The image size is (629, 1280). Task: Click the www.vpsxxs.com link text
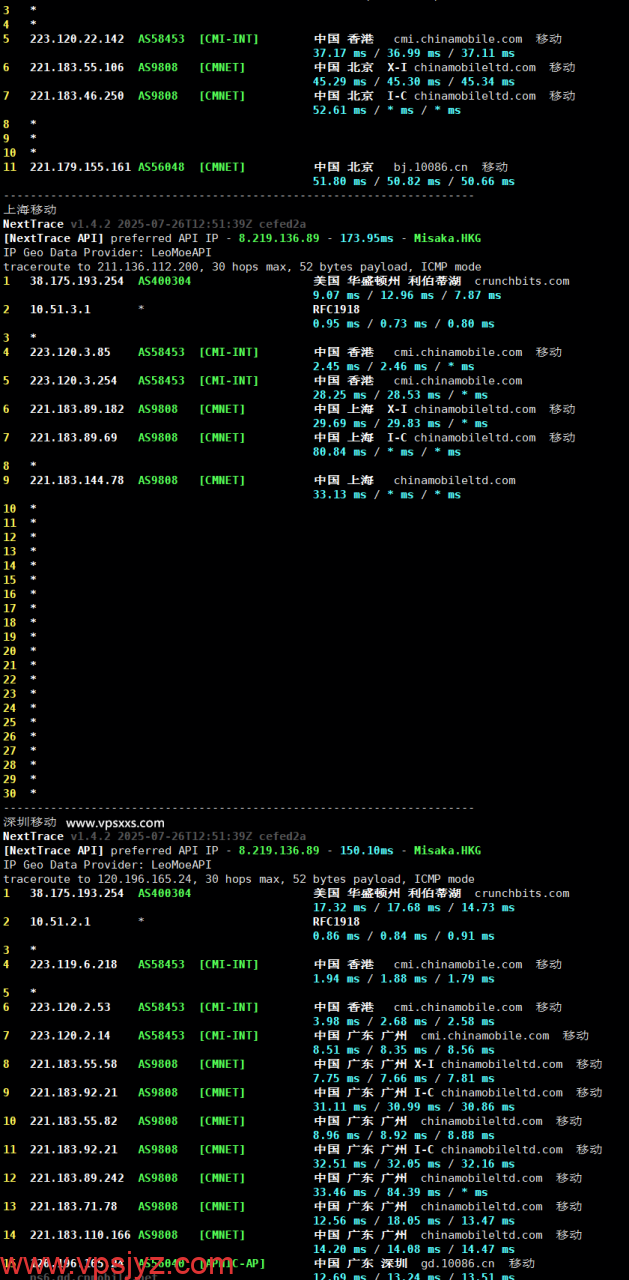click(115, 823)
